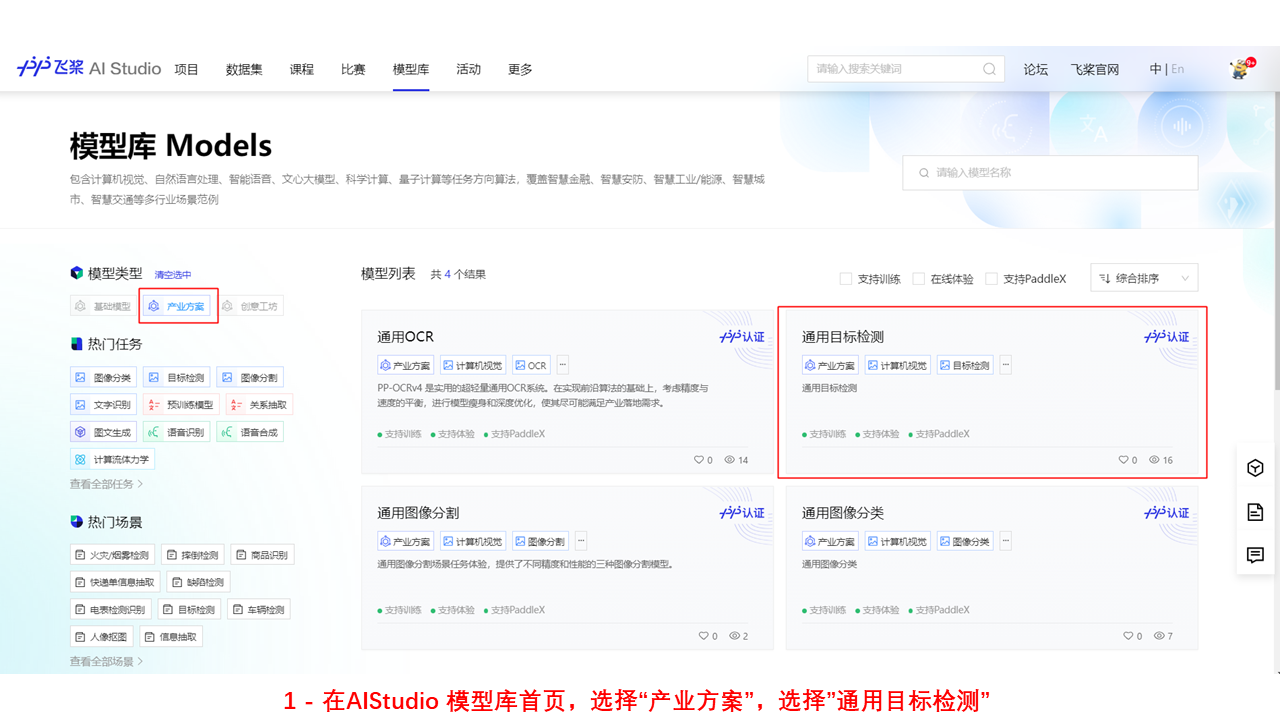Viewport: 1280px width, 720px height.
Task: Expand more tags on 通用OCR card
Action: pyautogui.click(x=562, y=365)
